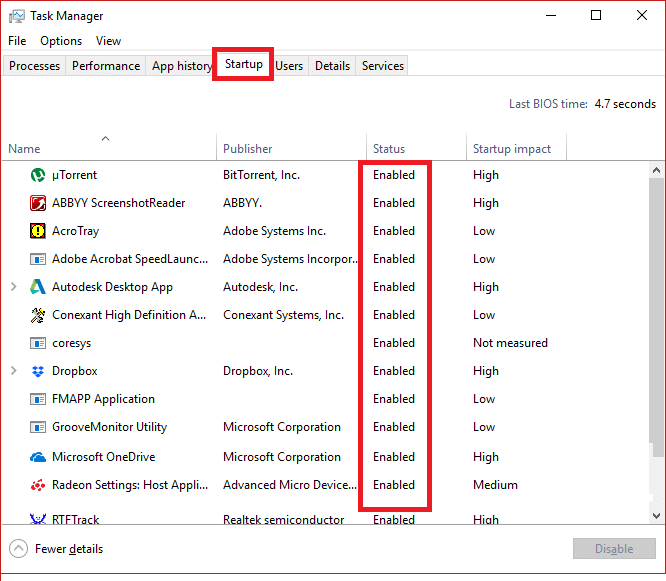
Task: Click the Autodesk, Inc. publisher cell
Action: [x=260, y=287]
